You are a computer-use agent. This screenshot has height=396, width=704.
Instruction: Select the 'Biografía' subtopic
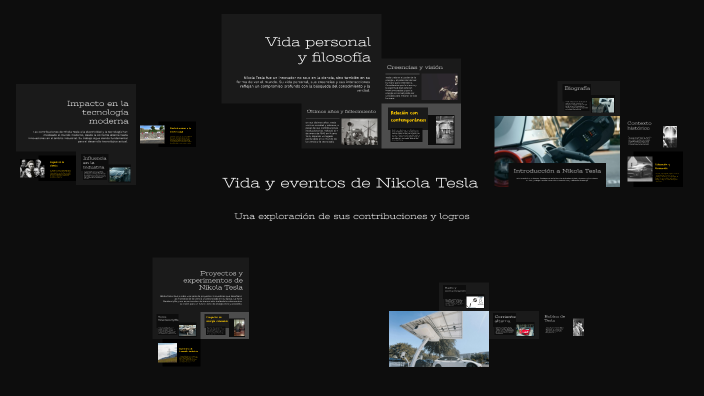(x=589, y=98)
